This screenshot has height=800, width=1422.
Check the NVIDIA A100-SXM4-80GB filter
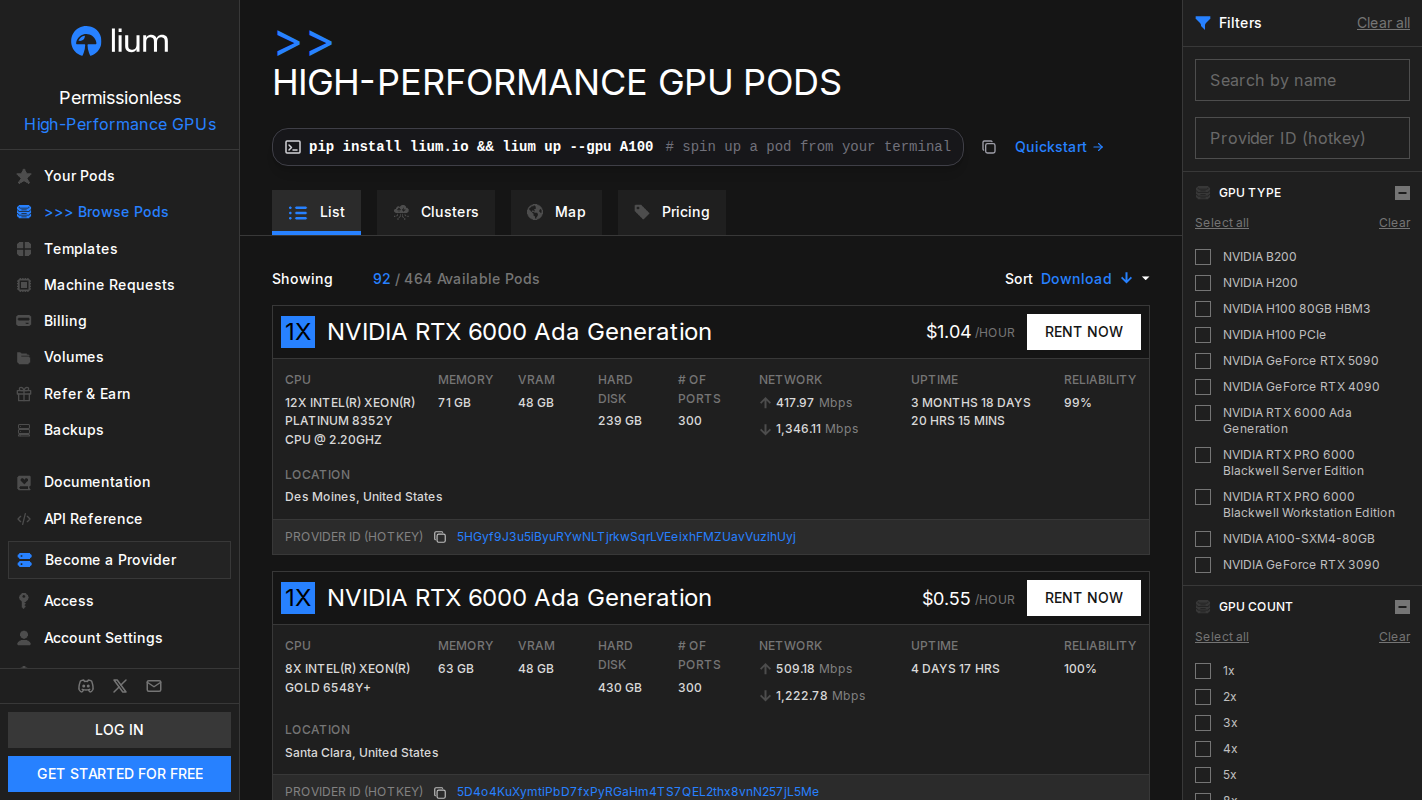pos(1203,539)
